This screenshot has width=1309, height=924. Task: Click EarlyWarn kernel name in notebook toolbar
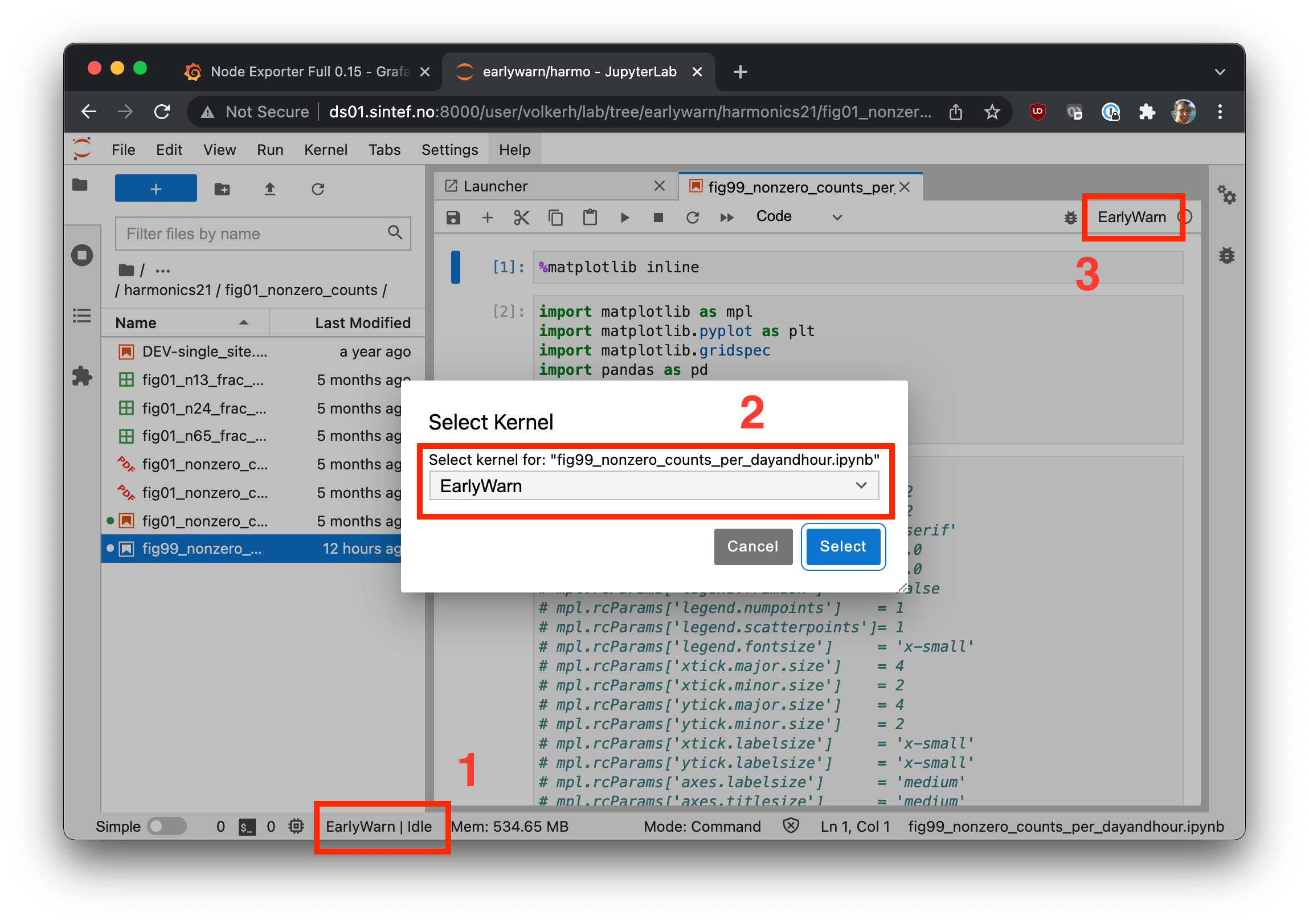pyautogui.click(x=1131, y=217)
